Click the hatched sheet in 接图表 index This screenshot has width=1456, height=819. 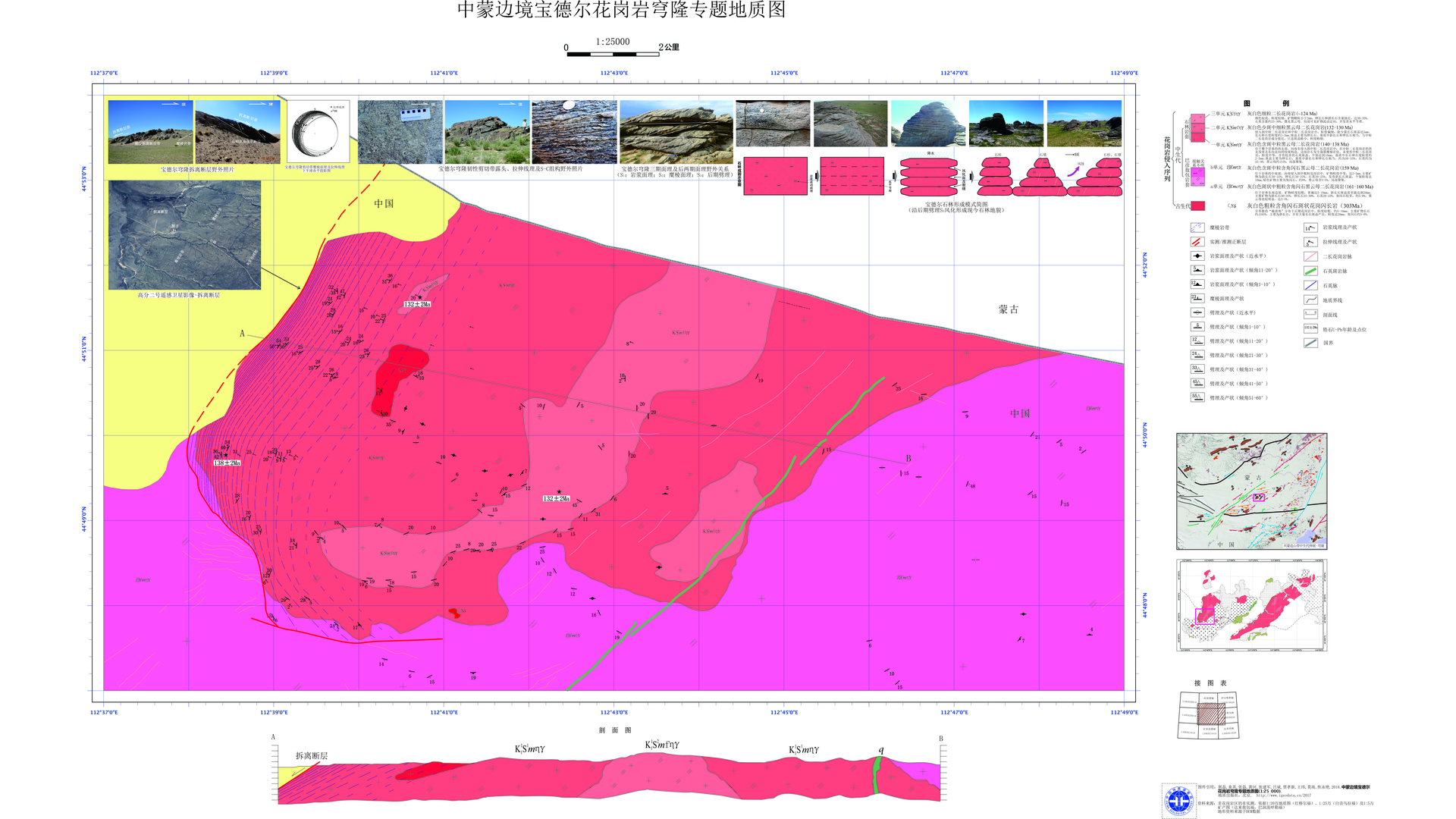[x=1211, y=714]
